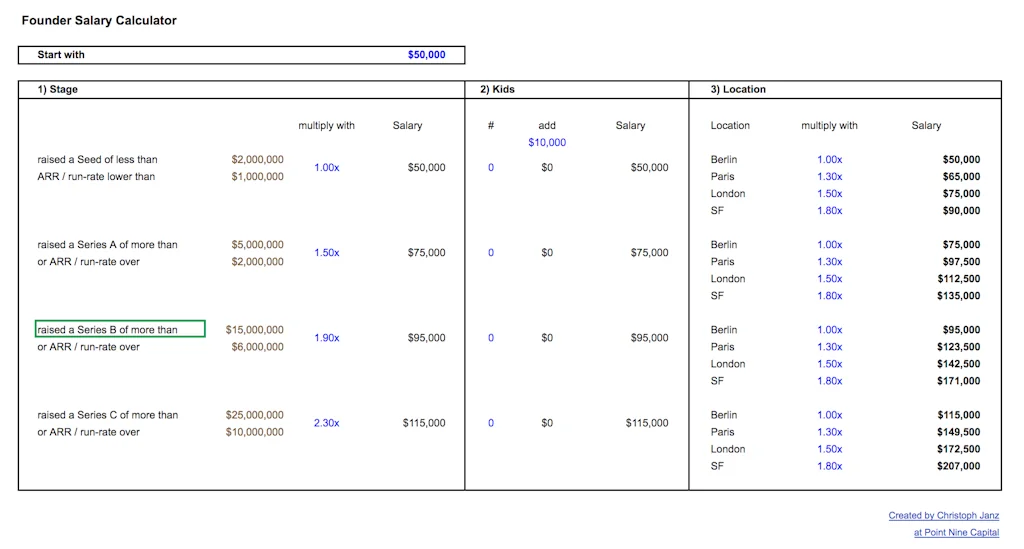Select the $10,000,000 ARR run-rate cell

point(254,432)
